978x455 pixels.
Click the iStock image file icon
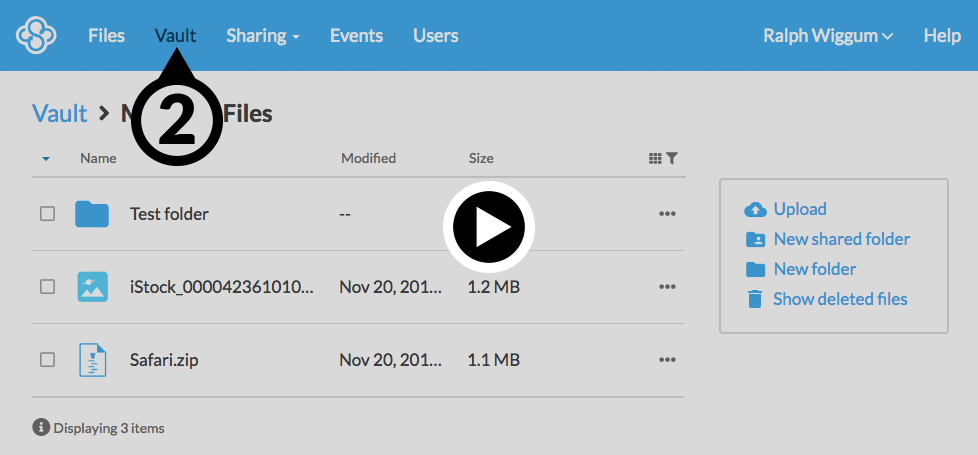pyautogui.click(x=92, y=287)
